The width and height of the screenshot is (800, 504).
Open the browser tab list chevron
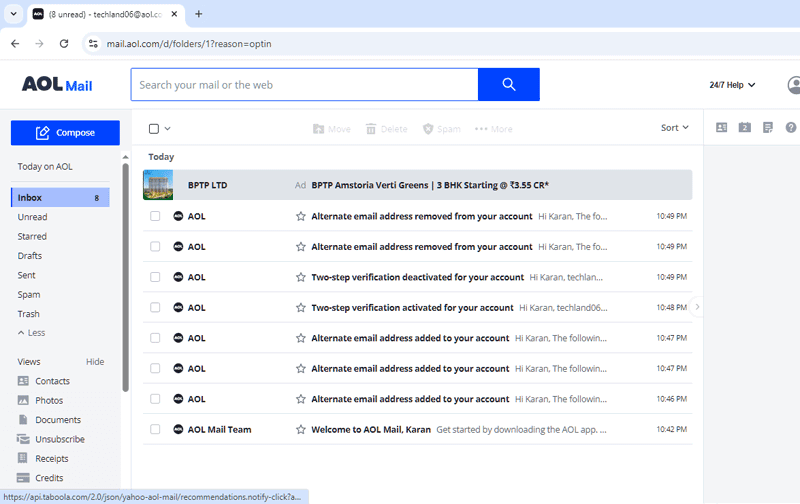[x=14, y=14]
